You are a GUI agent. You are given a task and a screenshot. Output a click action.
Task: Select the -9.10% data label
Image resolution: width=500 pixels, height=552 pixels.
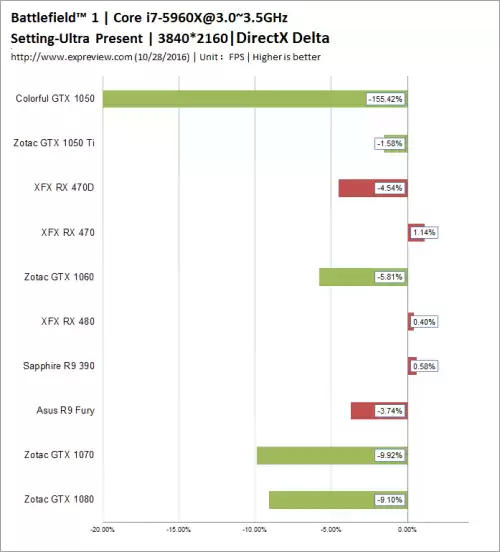[389, 500]
